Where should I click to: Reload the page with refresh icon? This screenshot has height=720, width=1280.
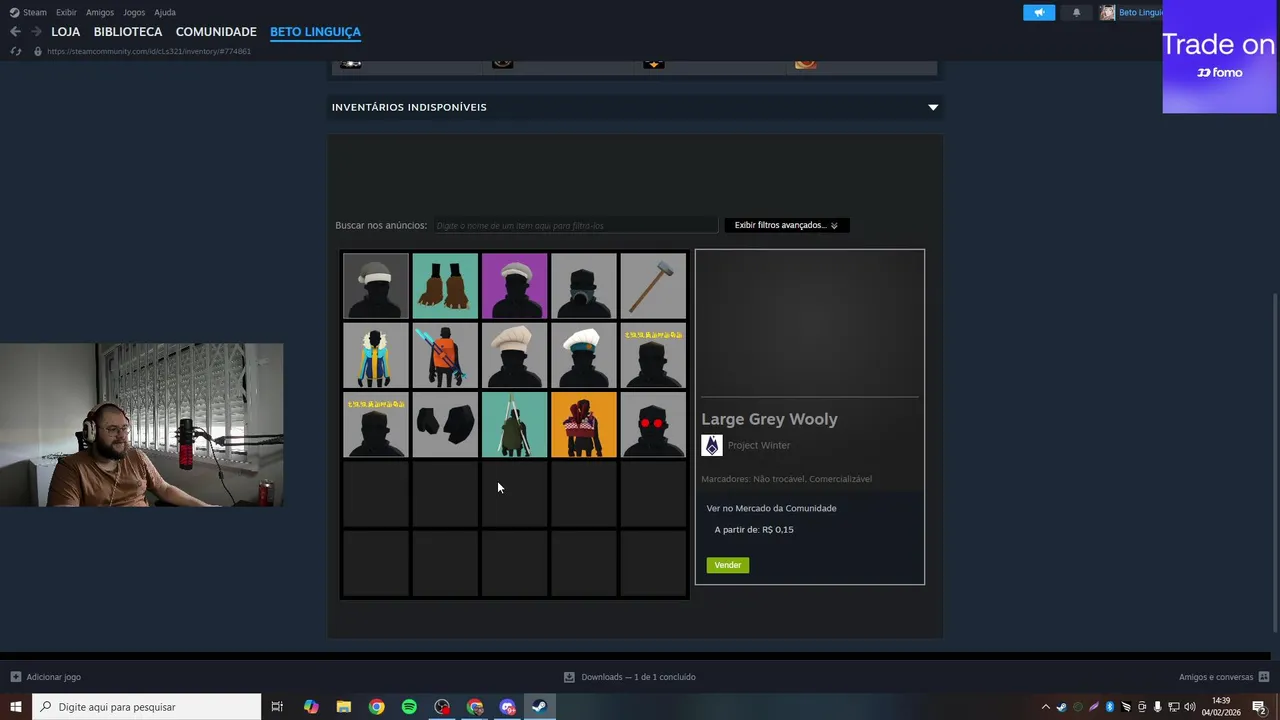(15, 51)
